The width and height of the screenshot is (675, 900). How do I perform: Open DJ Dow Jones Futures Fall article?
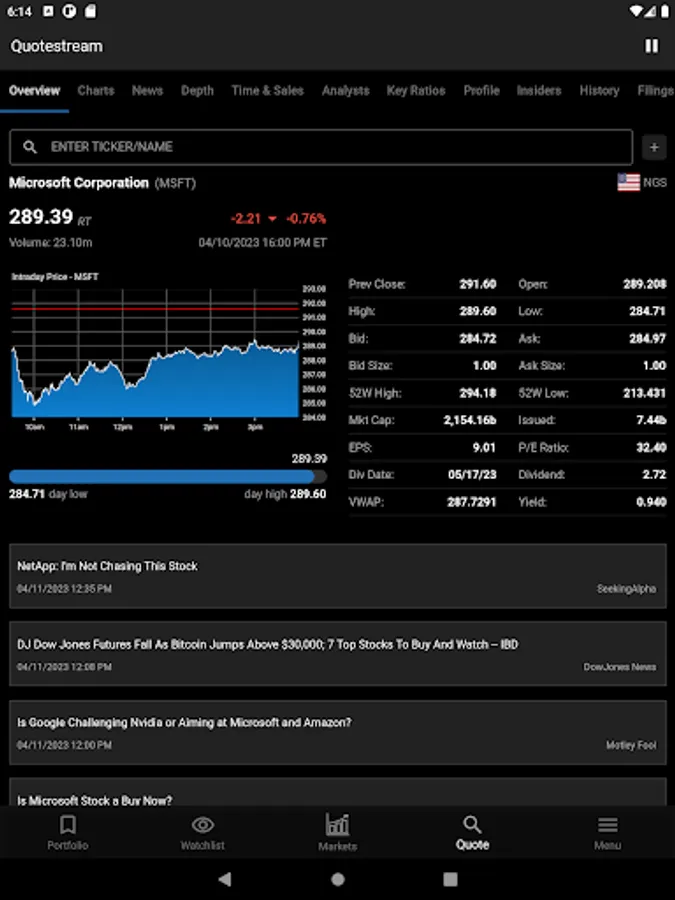point(338,654)
